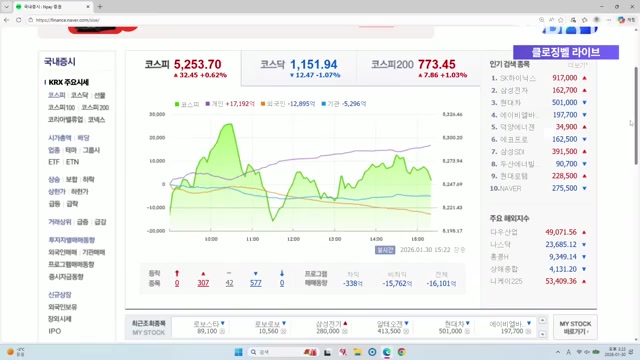Open the 클로징벨 라이브 banner
Viewport: 640px width, 360px height.
coord(566,52)
